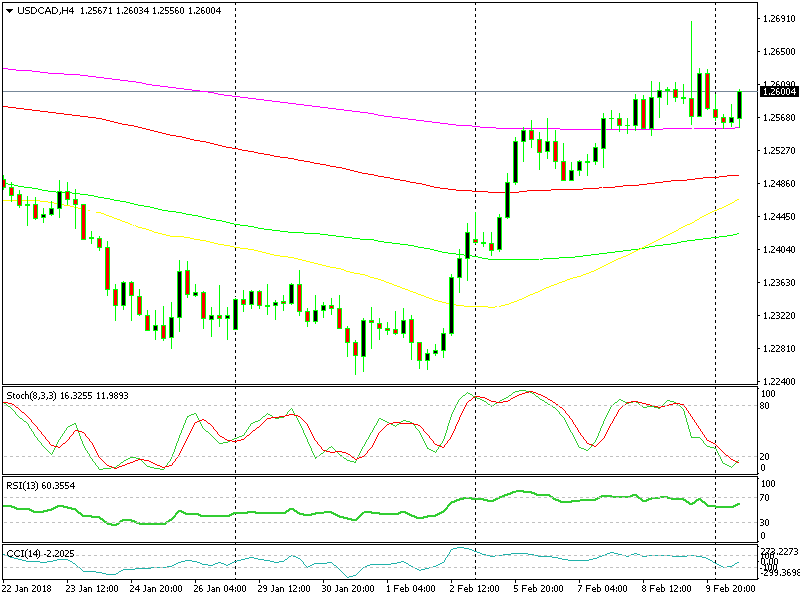Click the 1.22400 price scale value
This screenshot has width=800, height=600.
click(x=779, y=382)
